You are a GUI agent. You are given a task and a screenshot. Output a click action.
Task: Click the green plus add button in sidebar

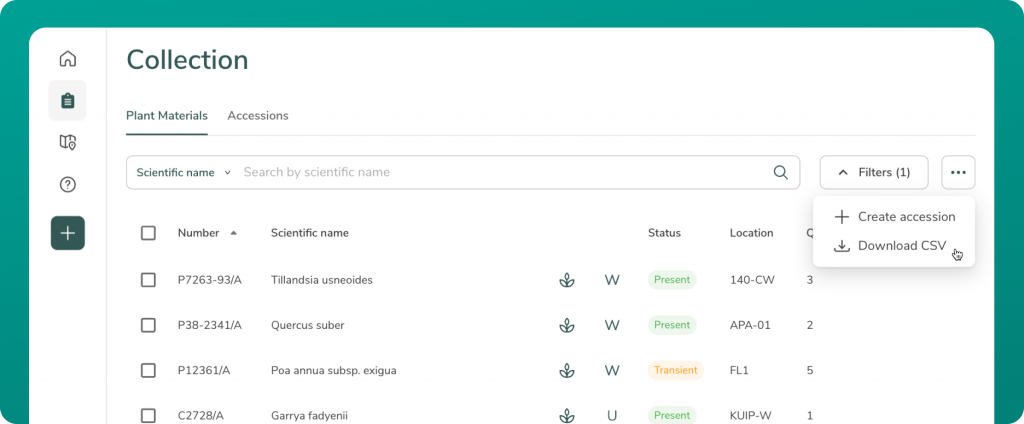pyautogui.click(x=68, y=233)
